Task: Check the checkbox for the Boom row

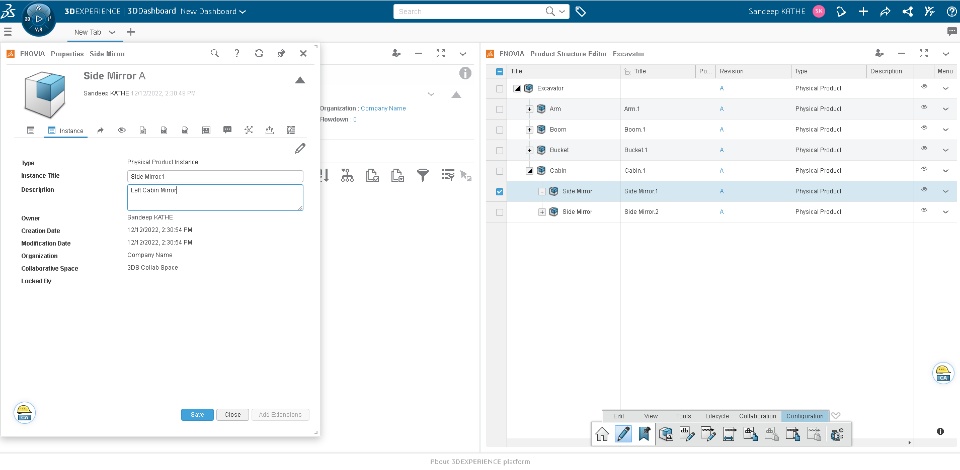Action: 499,130
